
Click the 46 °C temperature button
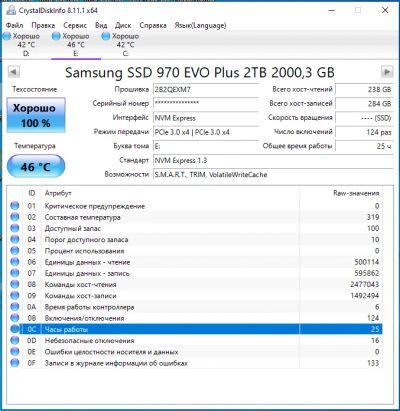pyautogui.click(x=36, y=167)
